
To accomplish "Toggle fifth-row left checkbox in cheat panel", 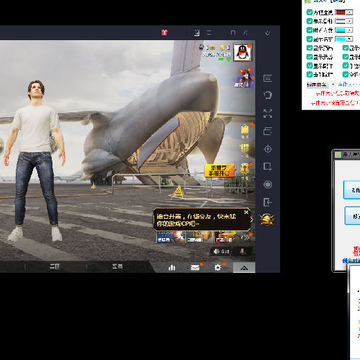I will 310,48.
